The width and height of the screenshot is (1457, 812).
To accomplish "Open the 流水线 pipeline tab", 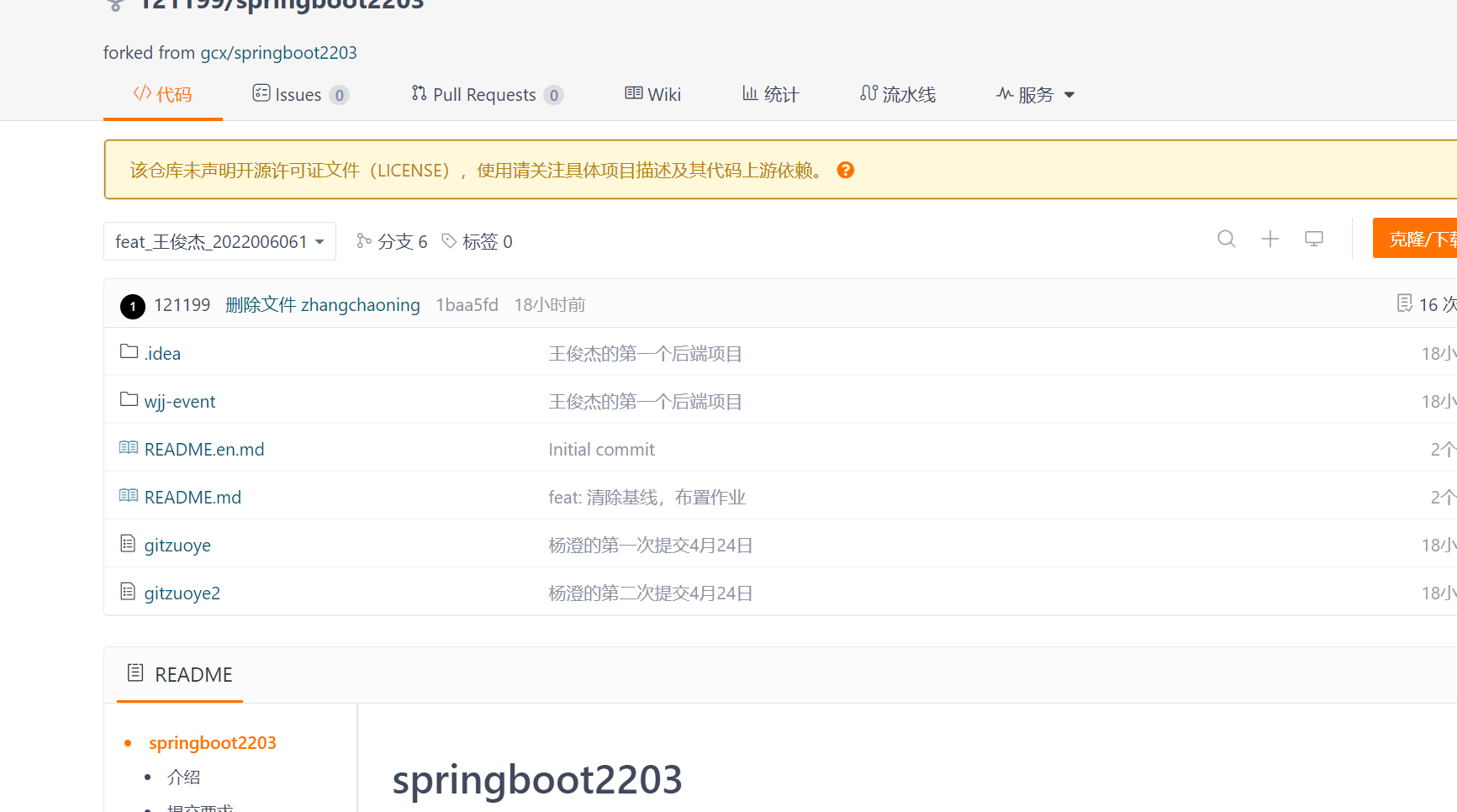I will coord(898,94).
